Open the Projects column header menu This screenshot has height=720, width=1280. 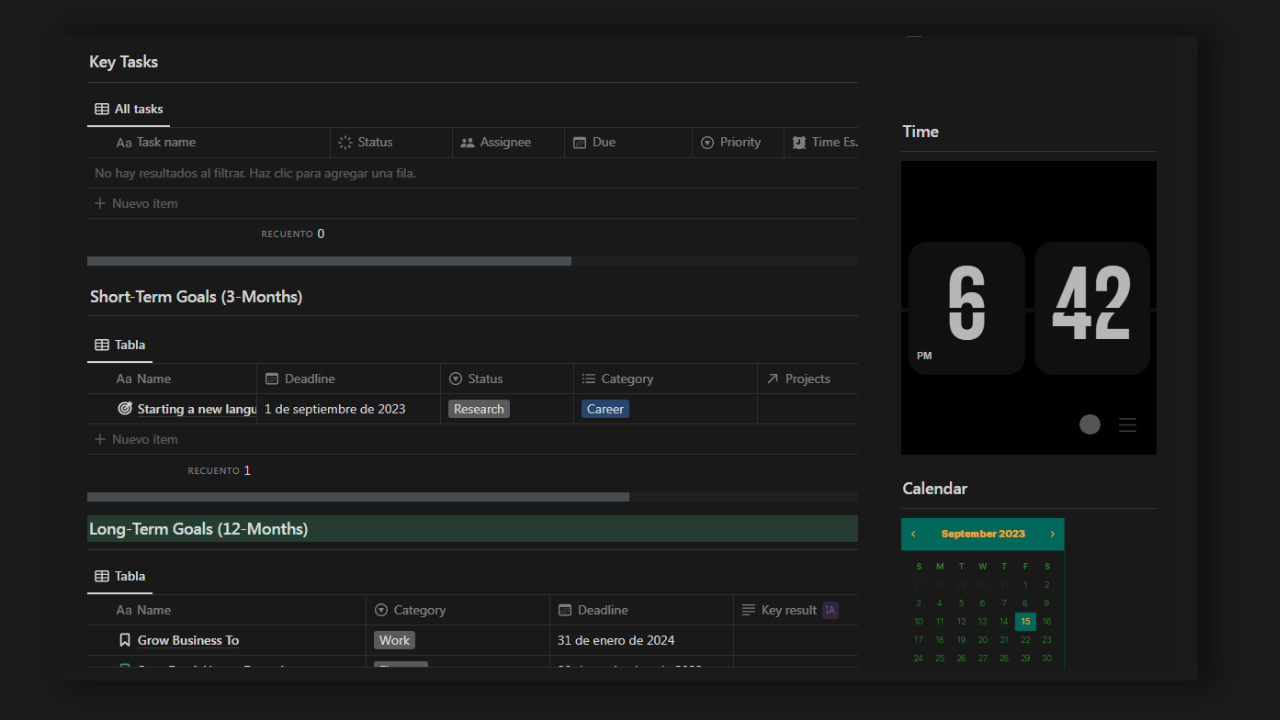808,379
